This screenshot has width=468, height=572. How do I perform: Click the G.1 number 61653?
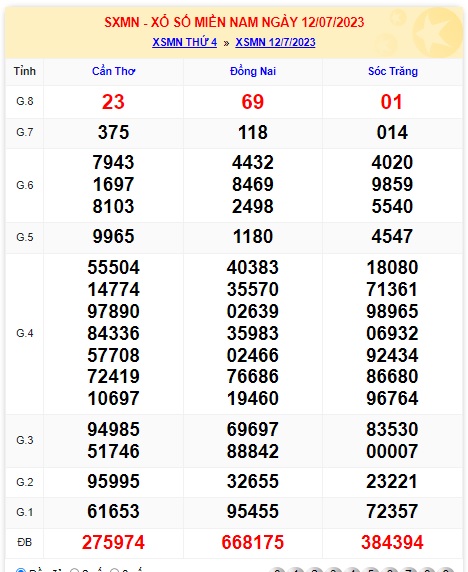click(x=113, y=511)
